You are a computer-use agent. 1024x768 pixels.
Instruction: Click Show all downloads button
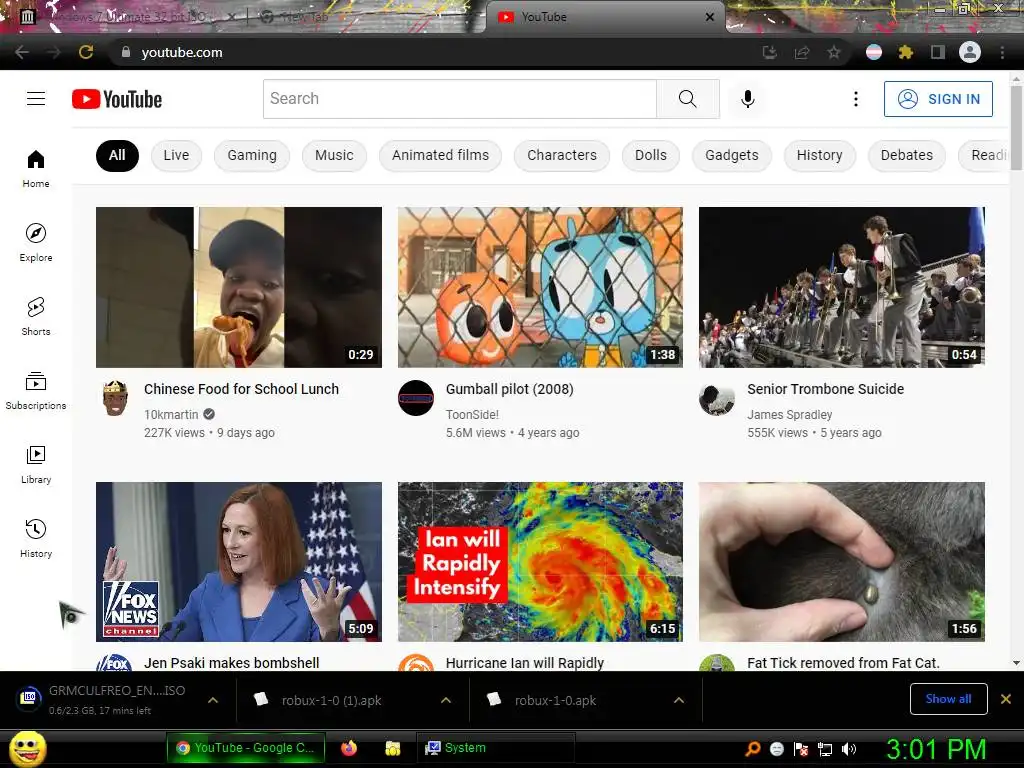(x=948, y=699)
